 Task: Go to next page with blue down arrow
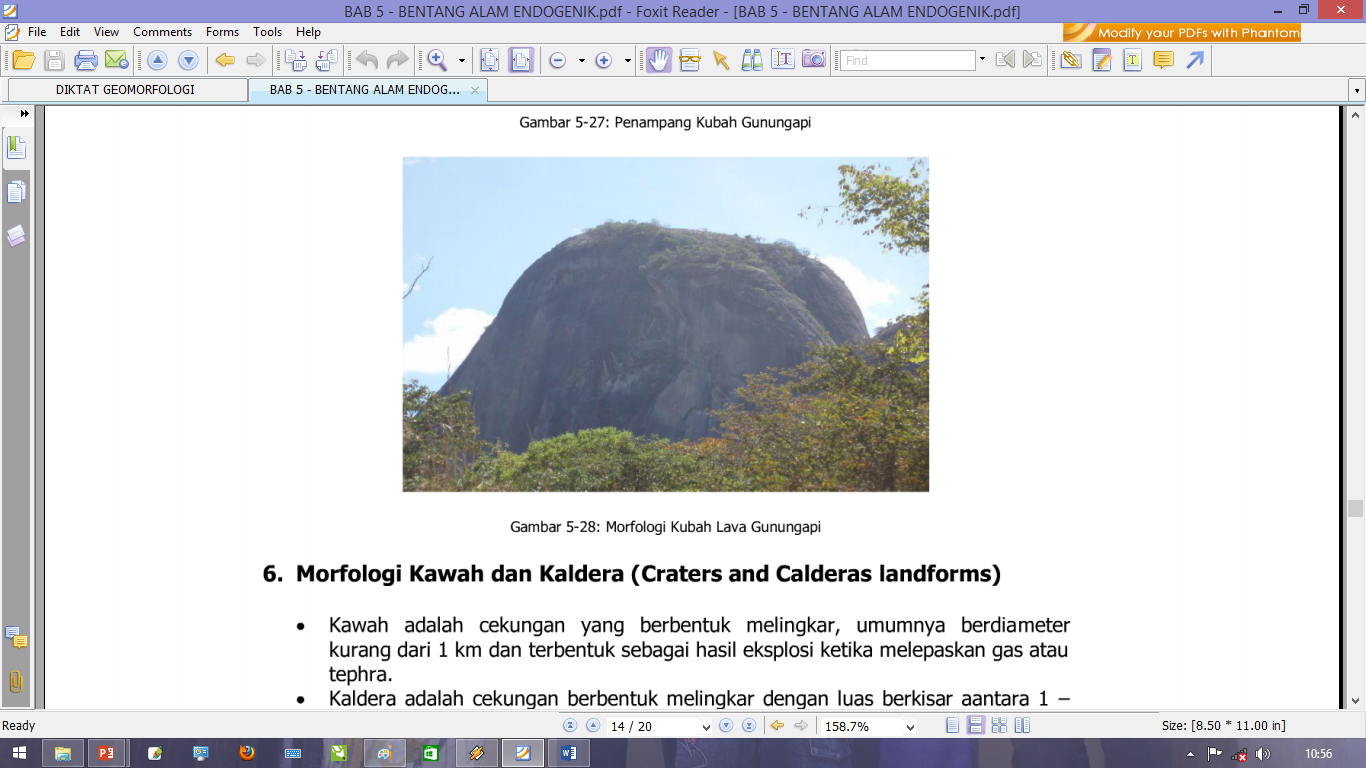[x=188, y=60]
